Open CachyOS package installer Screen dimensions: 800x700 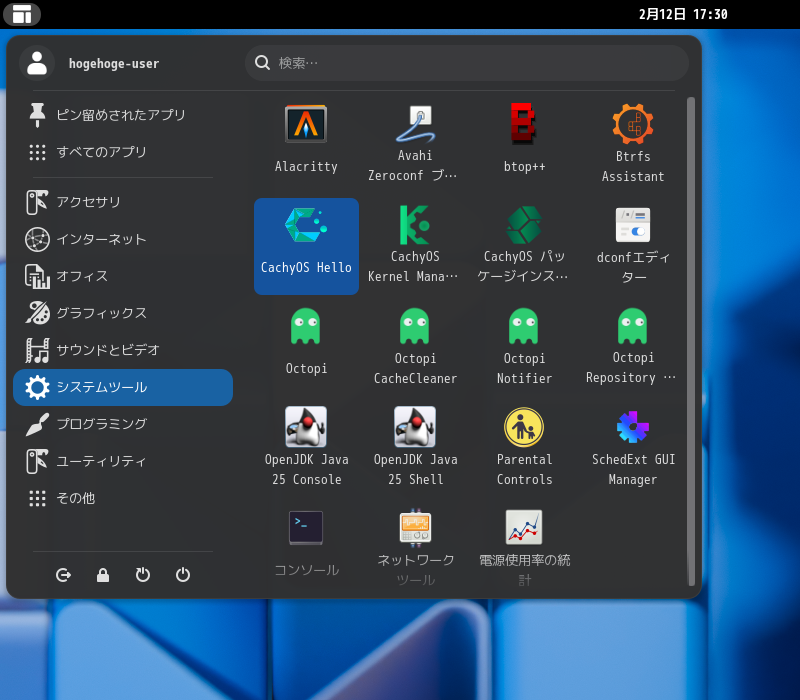524,246
